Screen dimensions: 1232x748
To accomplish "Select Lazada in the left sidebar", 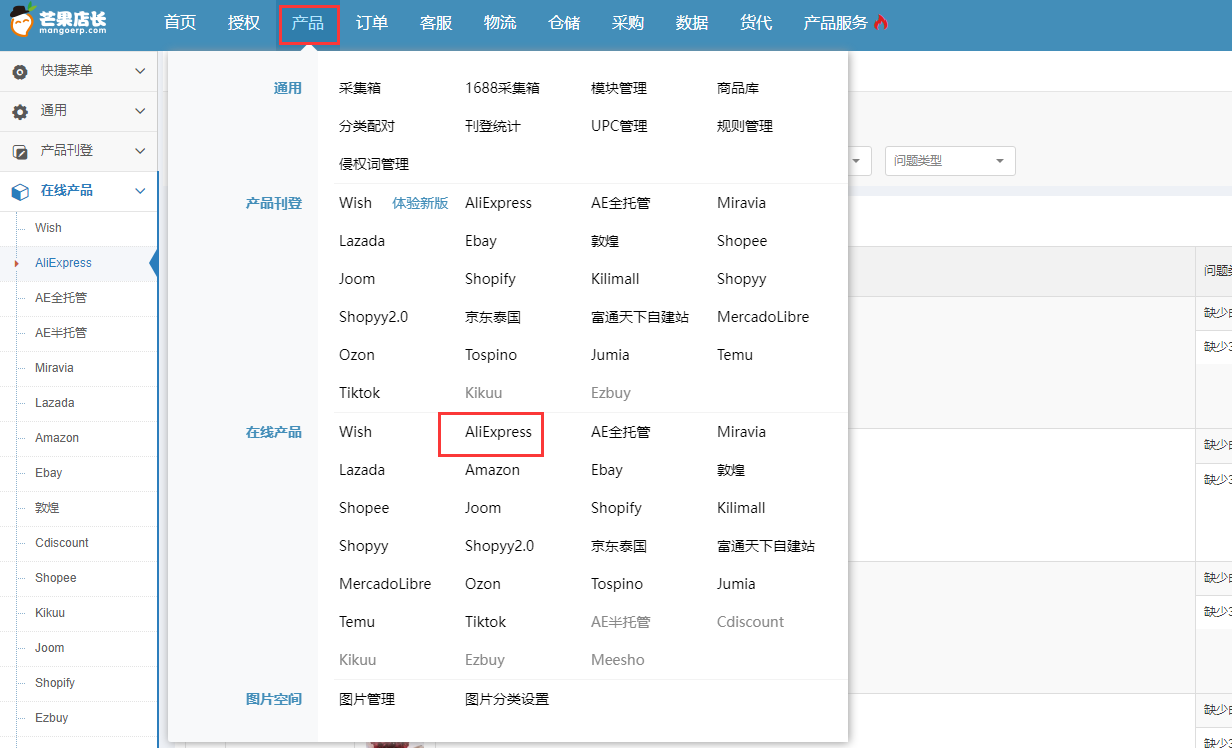I will coord(54,403).
